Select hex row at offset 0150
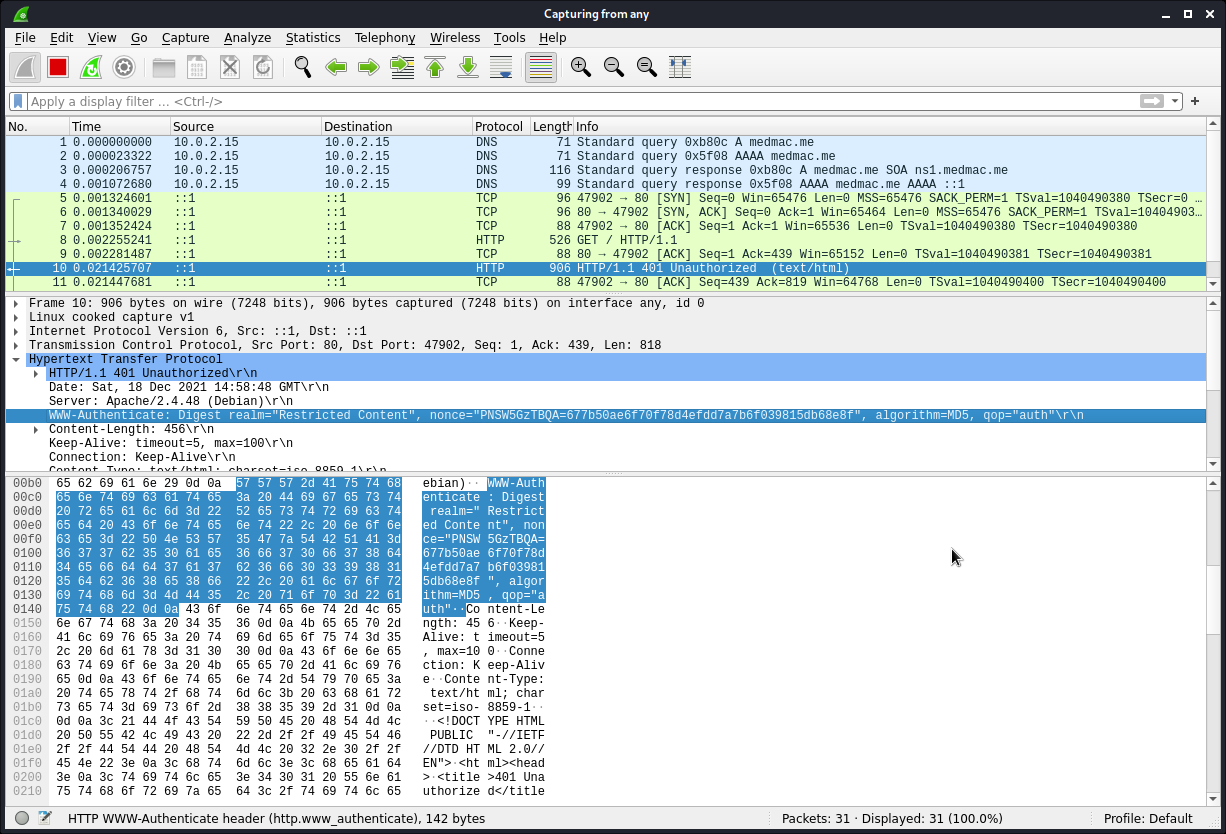This screenshot has width=1226, height=834. [x=280, y=623]
